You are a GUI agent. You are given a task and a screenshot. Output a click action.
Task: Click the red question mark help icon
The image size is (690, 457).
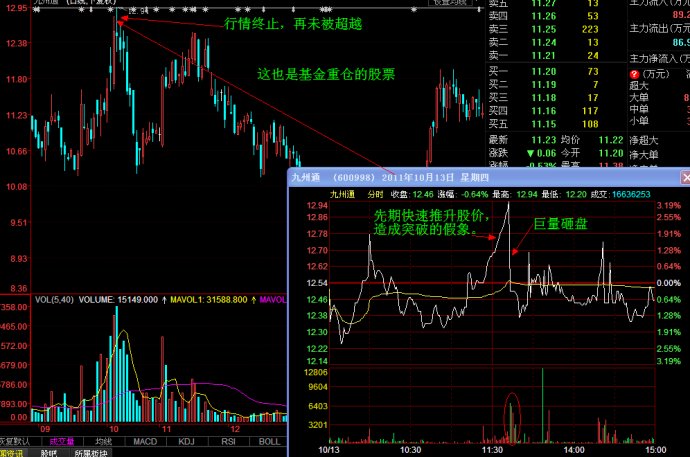633,73
